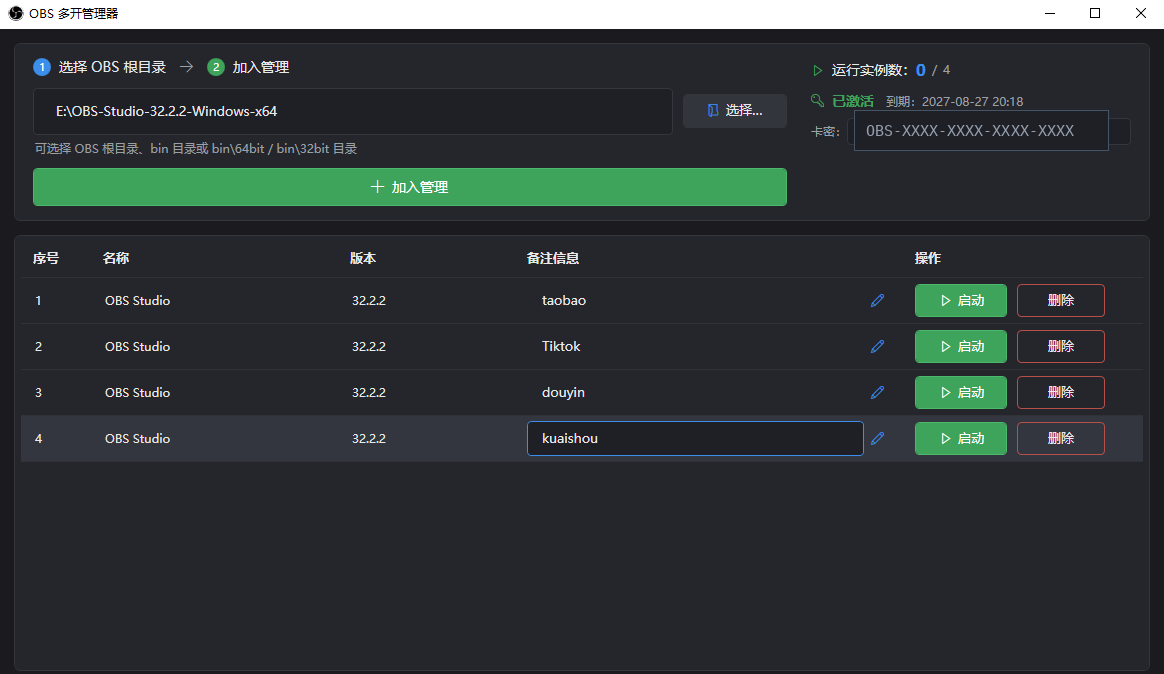Click version 32.2.2 in taobao row
Screen dimensions: 1164x674
(x=369, y=301)
